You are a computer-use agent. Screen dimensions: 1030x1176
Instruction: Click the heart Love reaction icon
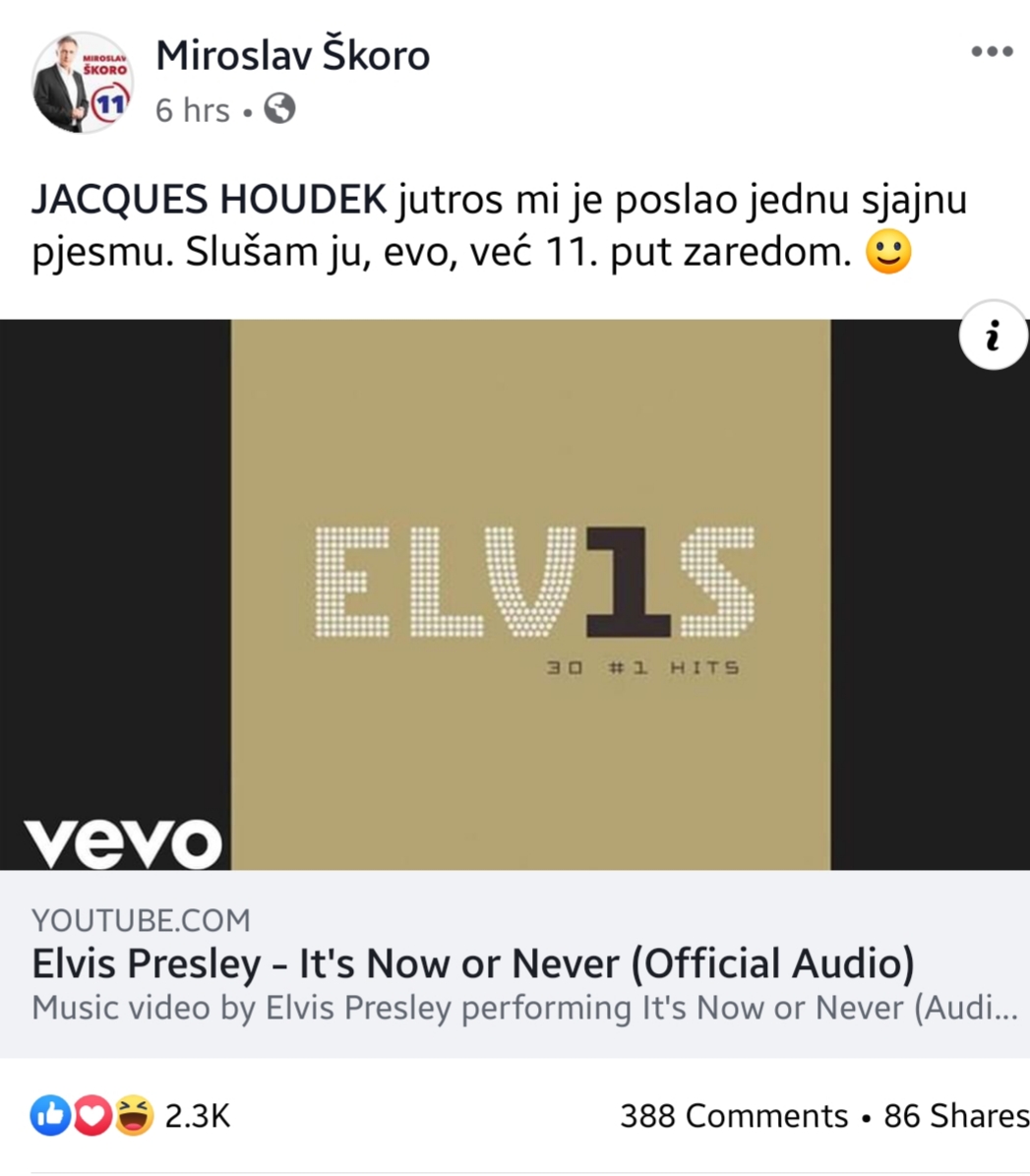click(x=91, y=1115)
